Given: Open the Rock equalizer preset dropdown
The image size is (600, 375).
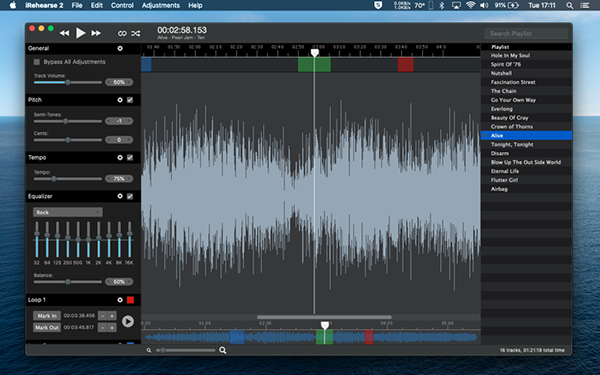Looking at the screenshot, I should tap(68, 212).
